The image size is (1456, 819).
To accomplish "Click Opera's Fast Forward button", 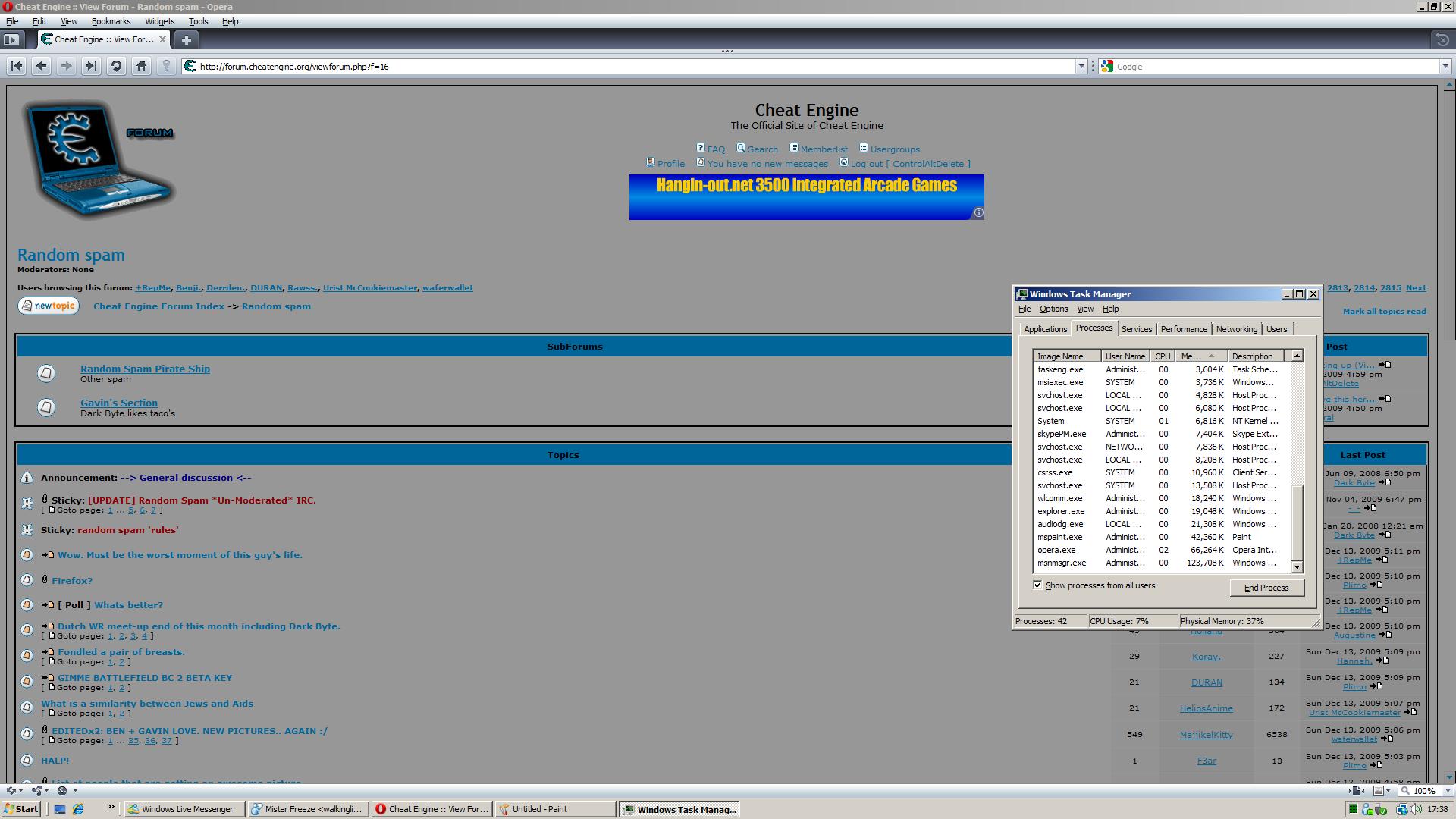I will click(x=91, y=66).
